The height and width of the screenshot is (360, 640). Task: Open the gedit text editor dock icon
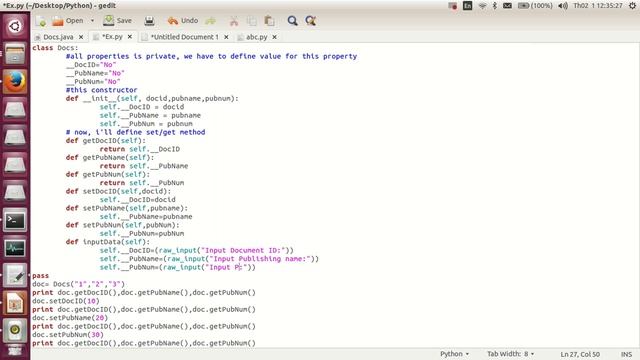tap(15, 276)
